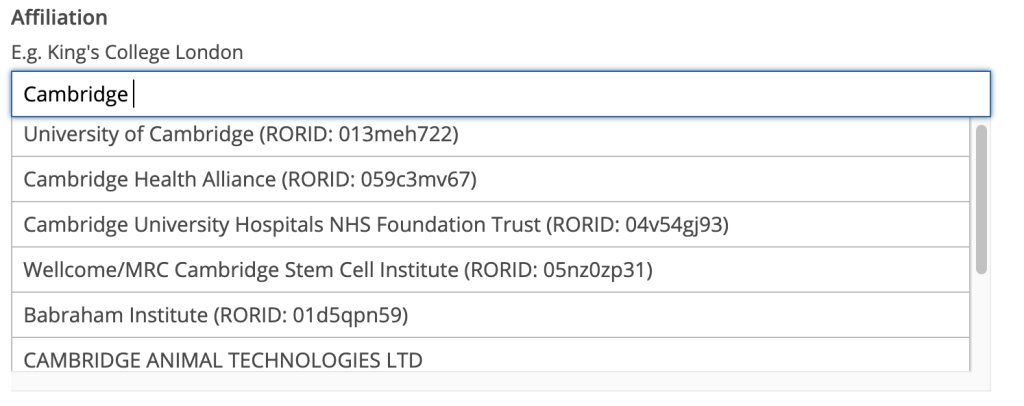
Task: Click blank space in the Babraham Institute row
Action: coord(686,315)
